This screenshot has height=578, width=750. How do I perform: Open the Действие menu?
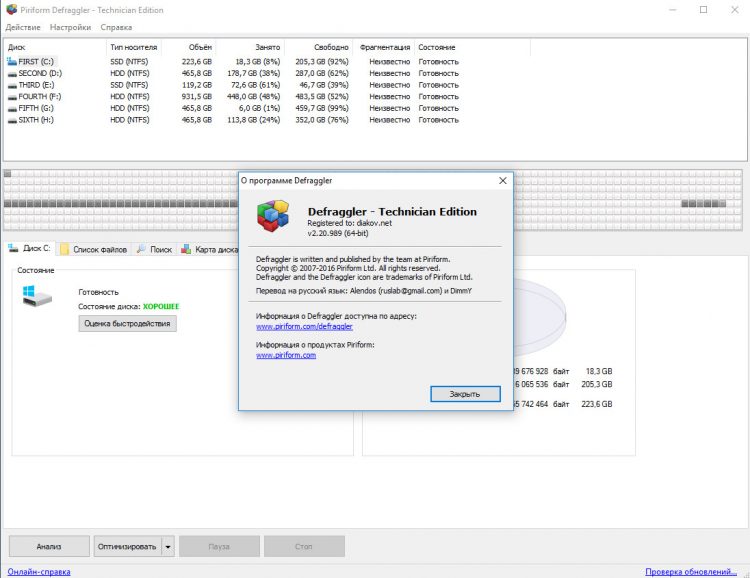[x=23, y=27]
